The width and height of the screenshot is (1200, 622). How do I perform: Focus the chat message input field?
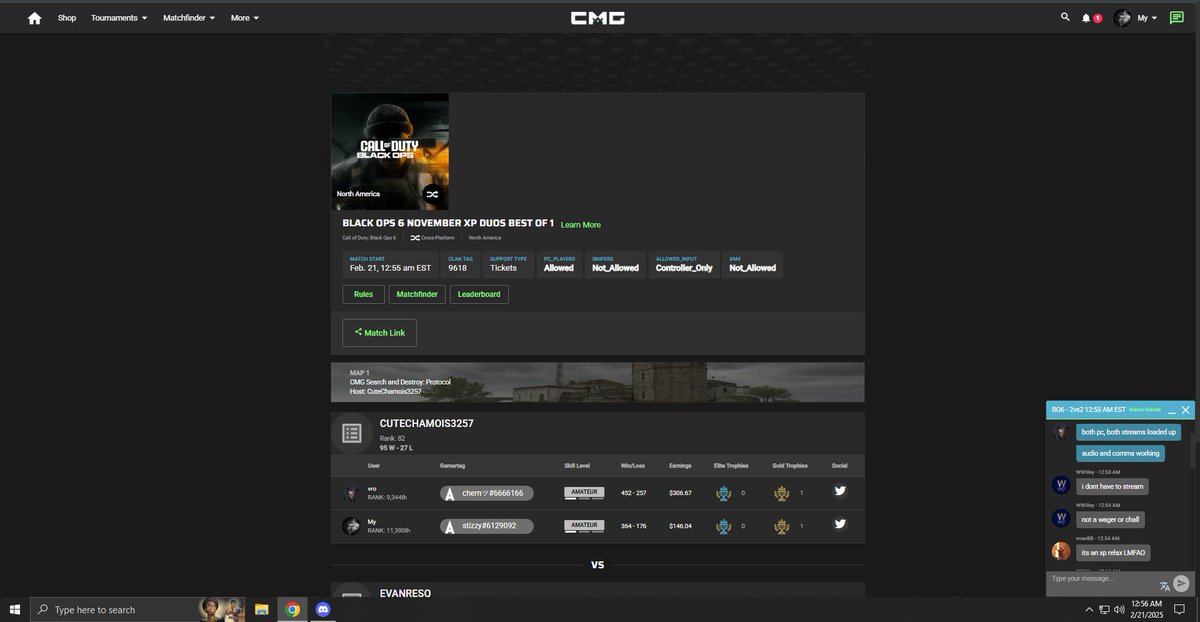(1102, 579)
